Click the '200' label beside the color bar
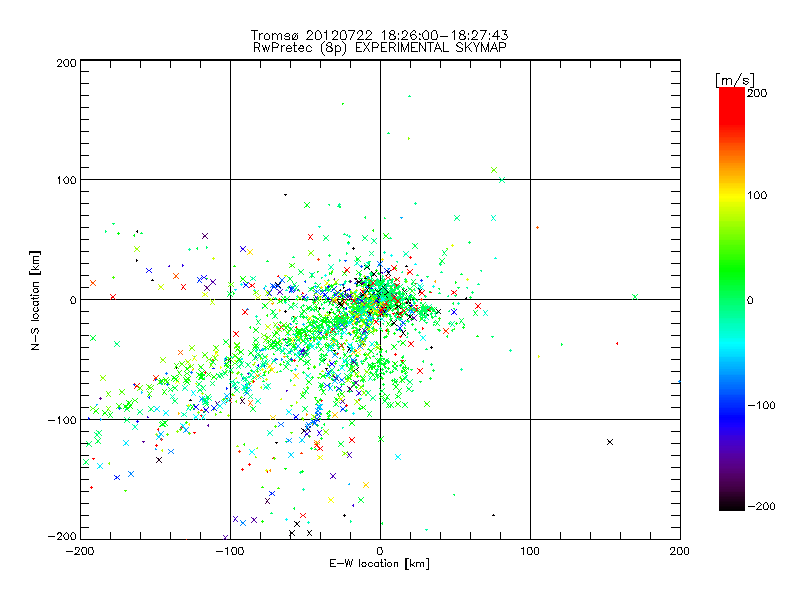Image resolution: width=800 pixels, height=600 pixels. pos(757,93)
